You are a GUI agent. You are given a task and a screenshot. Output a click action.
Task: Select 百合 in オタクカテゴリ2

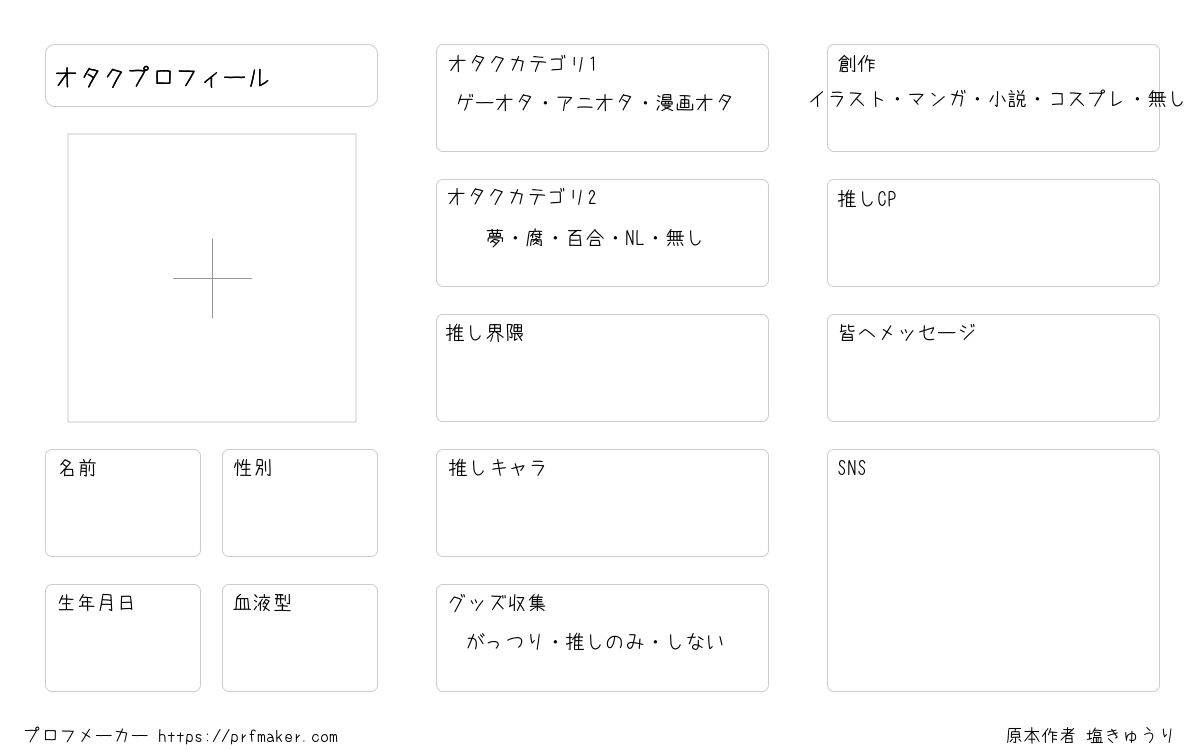point(585,238)
